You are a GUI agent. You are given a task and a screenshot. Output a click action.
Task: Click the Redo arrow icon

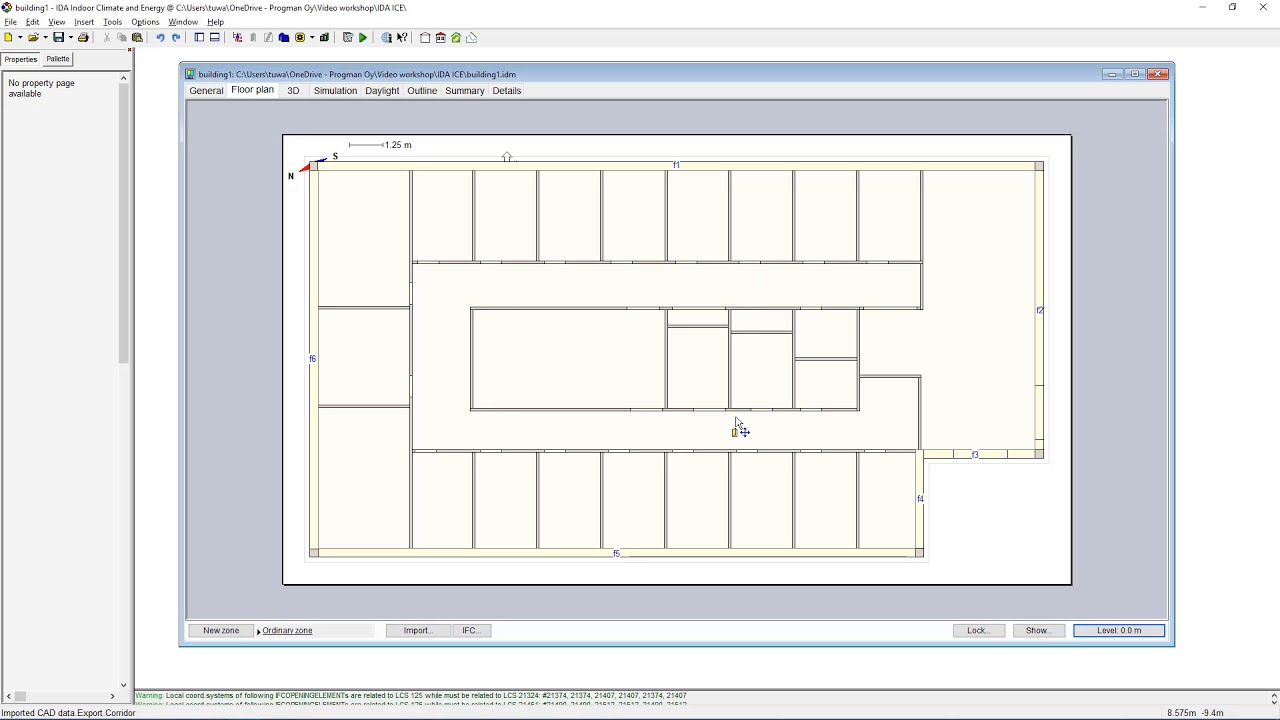(176, 37)
